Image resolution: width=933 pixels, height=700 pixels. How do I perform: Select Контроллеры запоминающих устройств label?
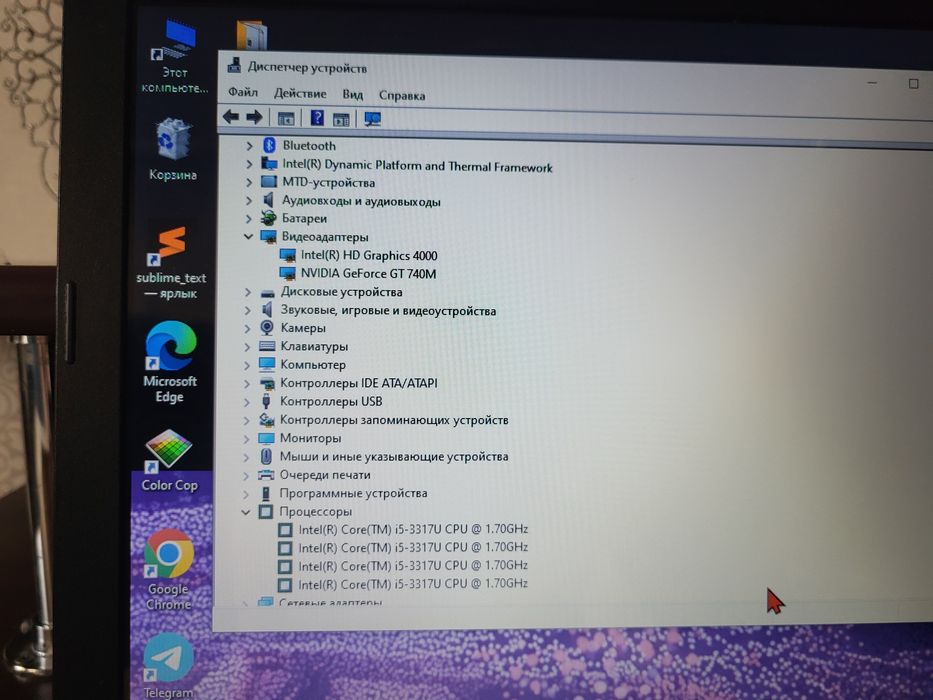click(x=394, y=420)
